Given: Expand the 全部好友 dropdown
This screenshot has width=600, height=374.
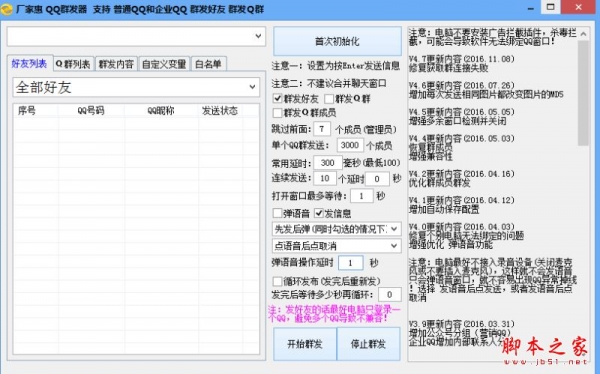Looking at the screenshot, I should [x=136, y=87].
